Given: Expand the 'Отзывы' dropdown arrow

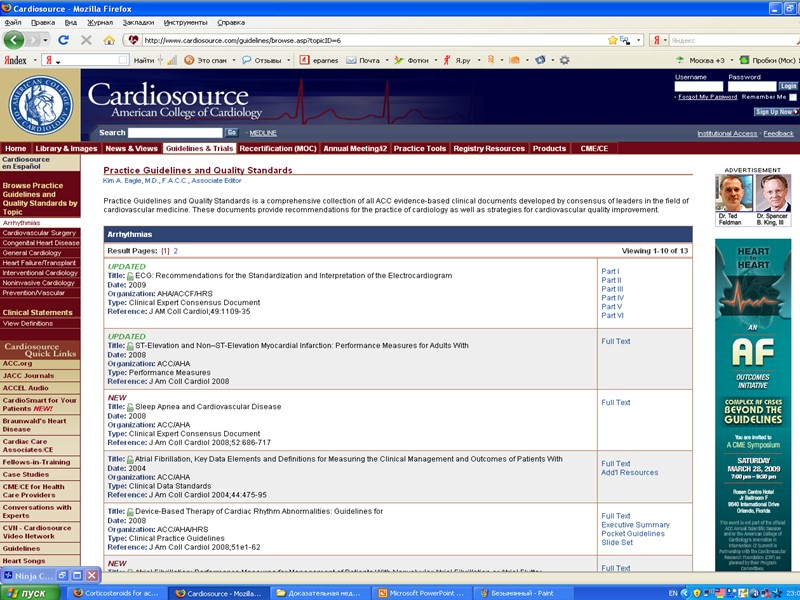Looking at the screenshot, I should (x=288, y=60).
